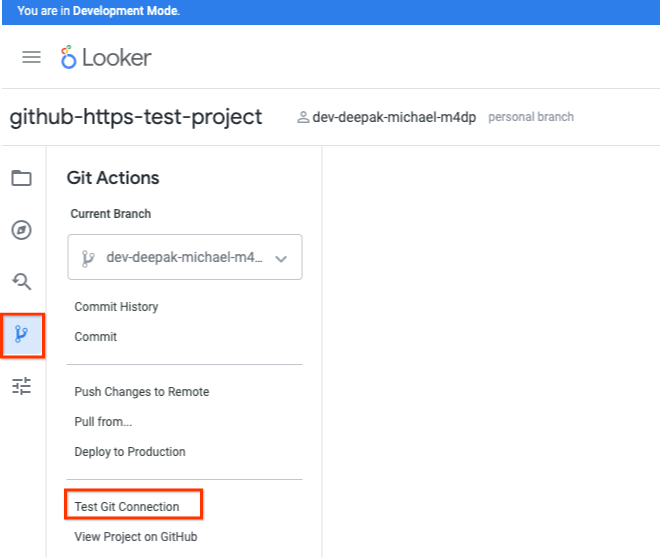Click the user icon beside branch name
Image resolution: width=660 pixels, height=558 pixels.
pyautogui.click(x=303, y=117)
